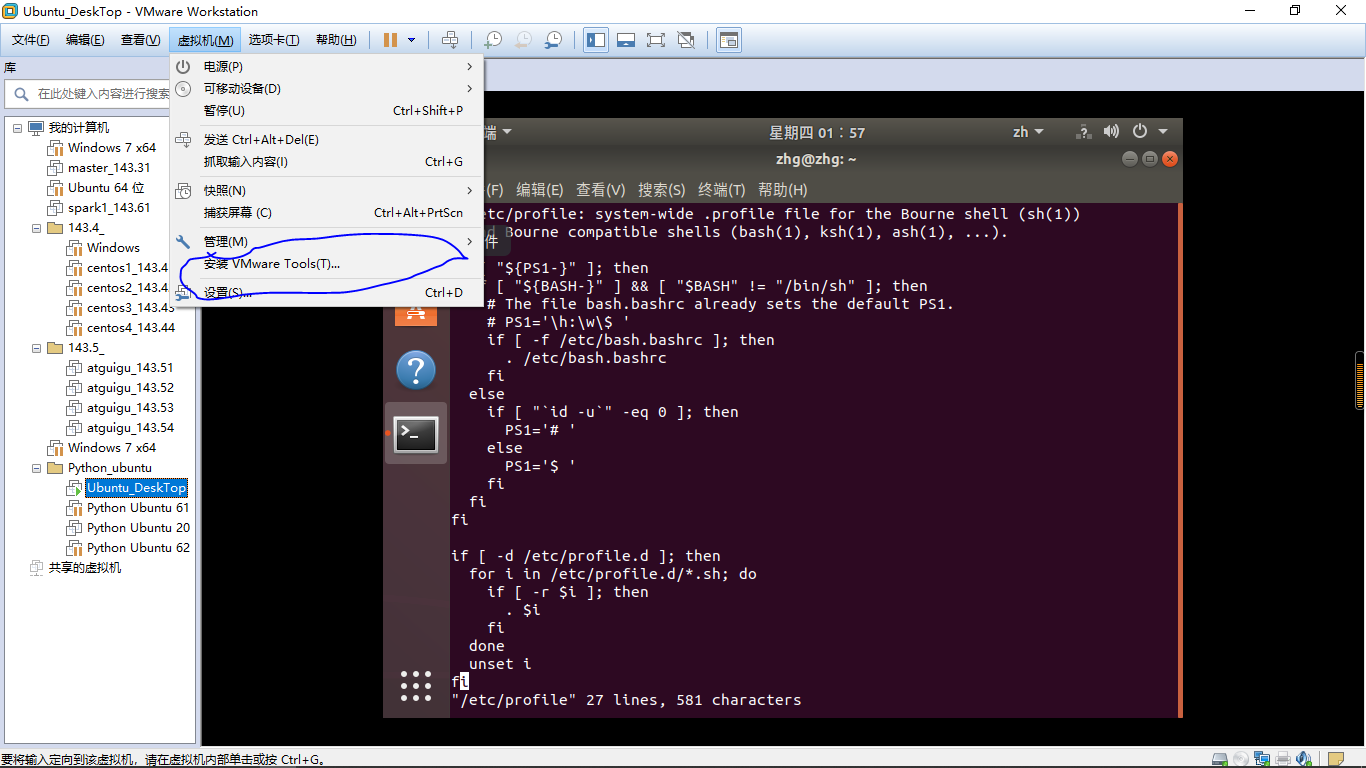The width and height of the screenshot is (1366, 768).
Task: Open the VMware 编辑(E) menu
Action: (x=85, y=40)
